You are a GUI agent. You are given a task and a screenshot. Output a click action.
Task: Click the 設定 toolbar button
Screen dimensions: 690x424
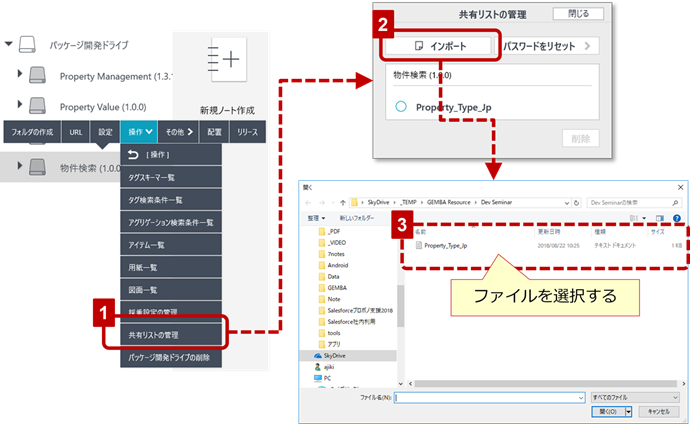[105, 132]
